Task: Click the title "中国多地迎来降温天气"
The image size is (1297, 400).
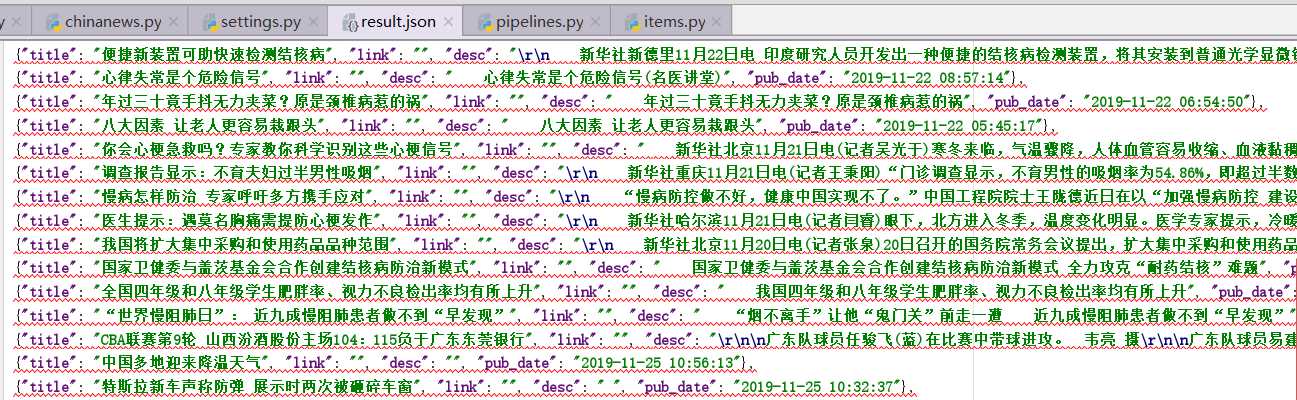Action: pyautogui.click(x=179, y=363)
